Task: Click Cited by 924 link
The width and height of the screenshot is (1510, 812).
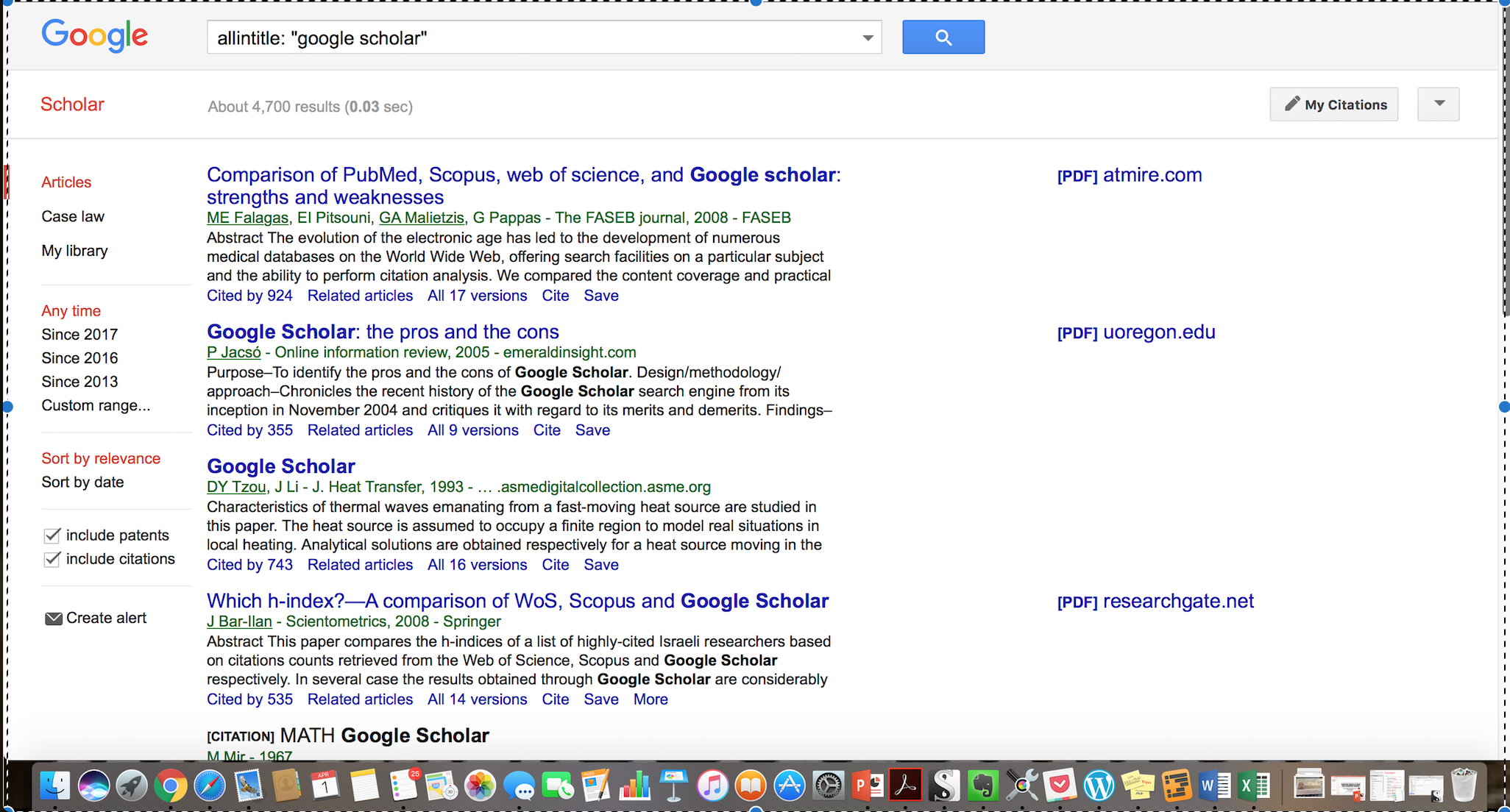Action: 249,296
